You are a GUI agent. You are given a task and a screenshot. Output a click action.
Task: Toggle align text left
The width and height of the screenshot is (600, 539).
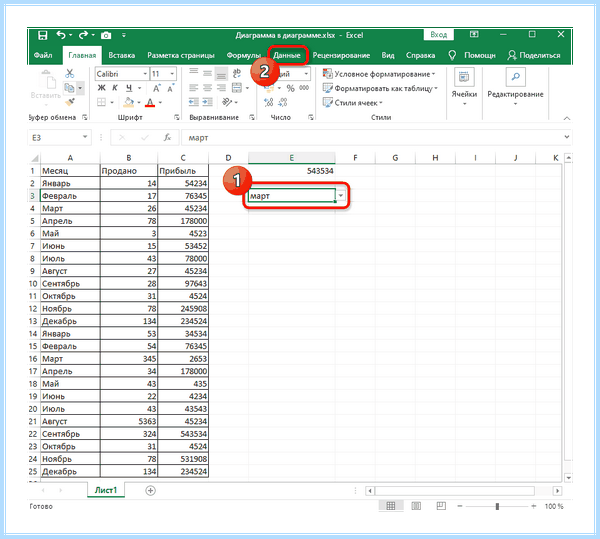click(194, 88)
